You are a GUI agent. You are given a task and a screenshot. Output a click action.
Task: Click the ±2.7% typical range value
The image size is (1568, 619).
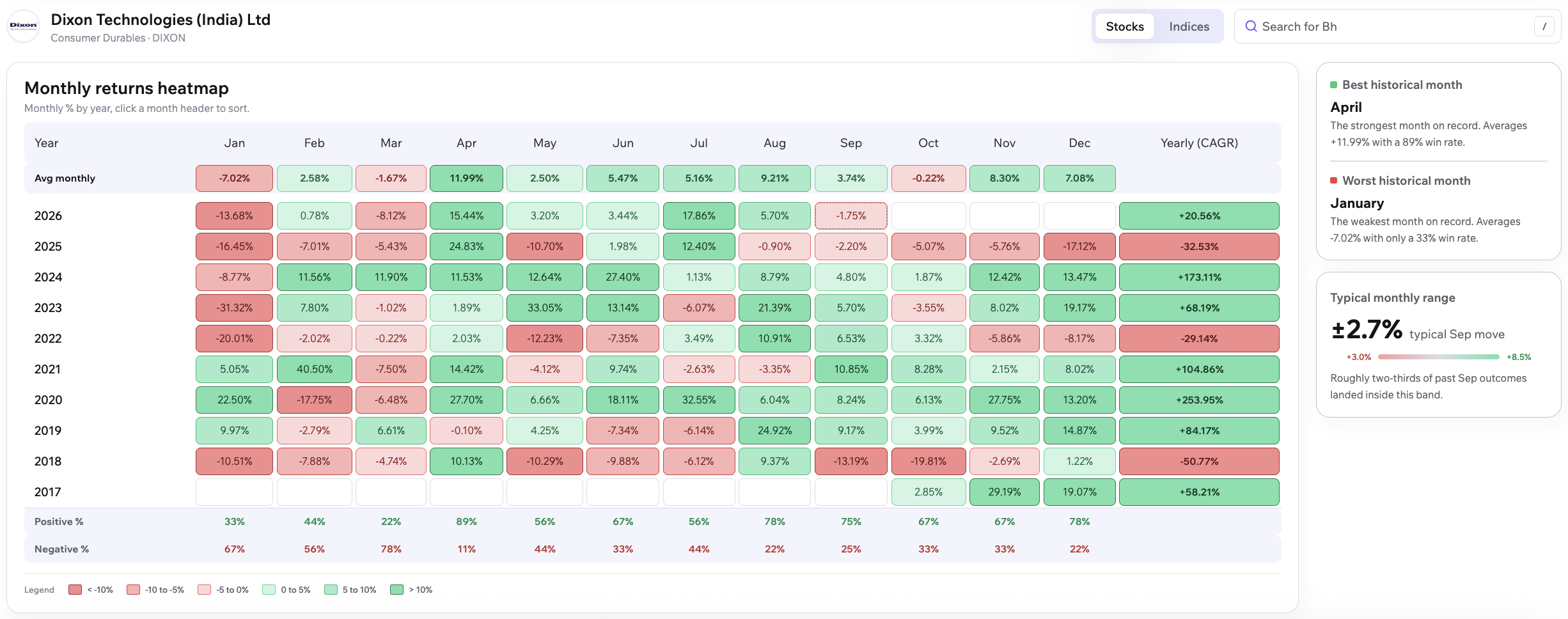click(1367, 330)
